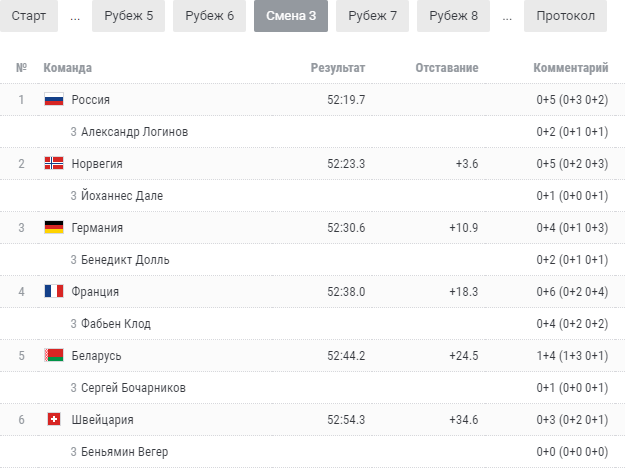Open athlete Александр Логинов

[x=134, y=131]
